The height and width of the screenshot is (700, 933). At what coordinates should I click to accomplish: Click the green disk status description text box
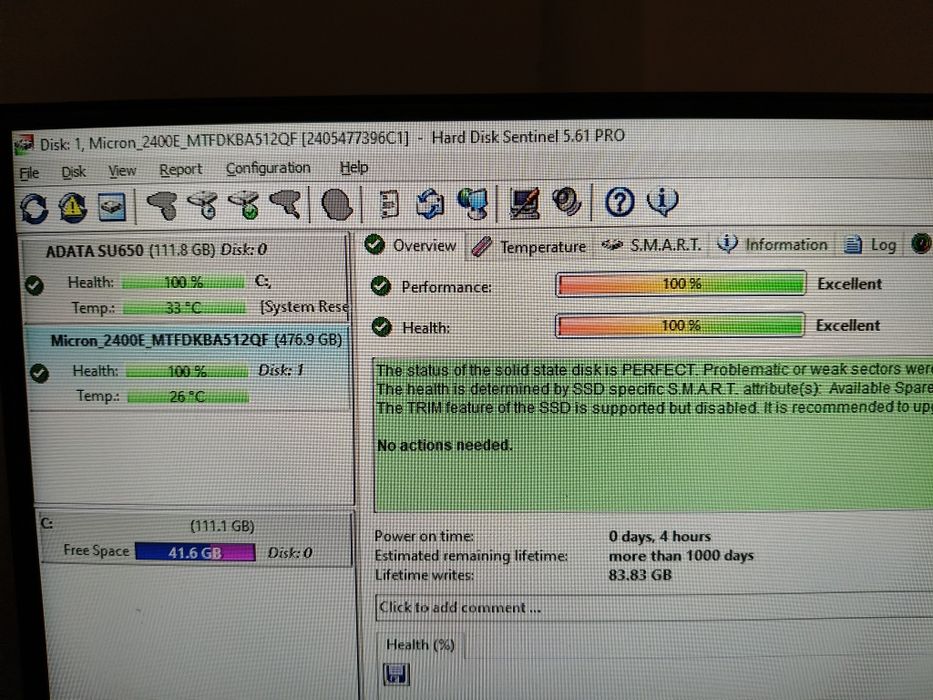(653, 435)
